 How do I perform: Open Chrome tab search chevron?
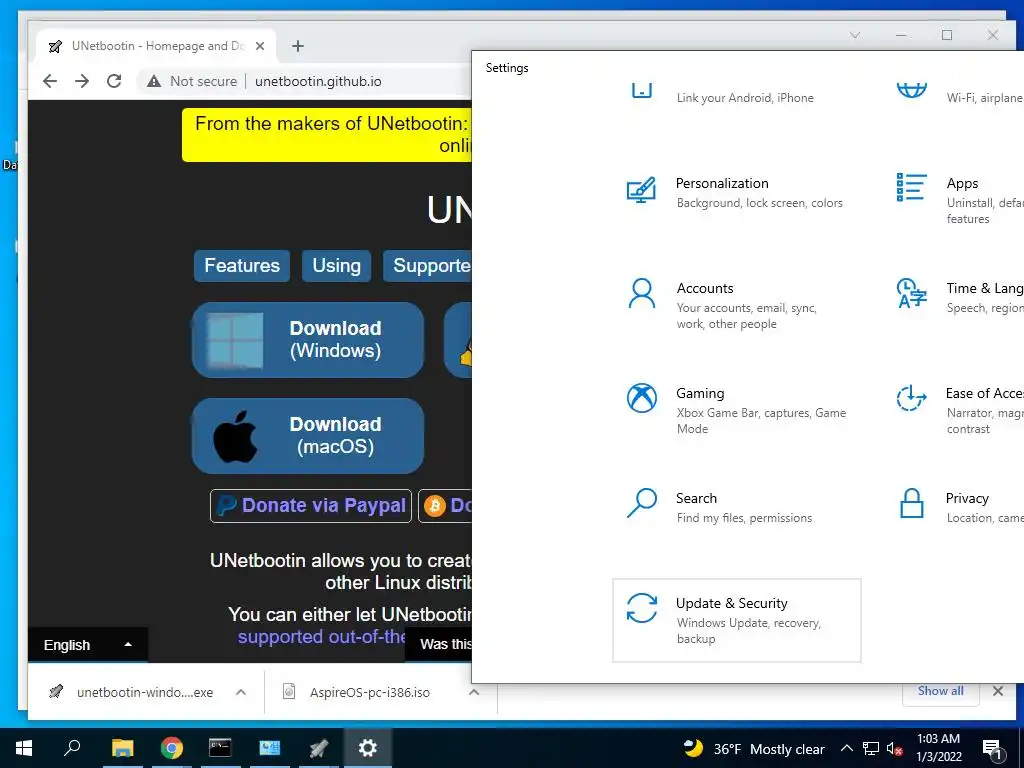click(x=855, y=35)
